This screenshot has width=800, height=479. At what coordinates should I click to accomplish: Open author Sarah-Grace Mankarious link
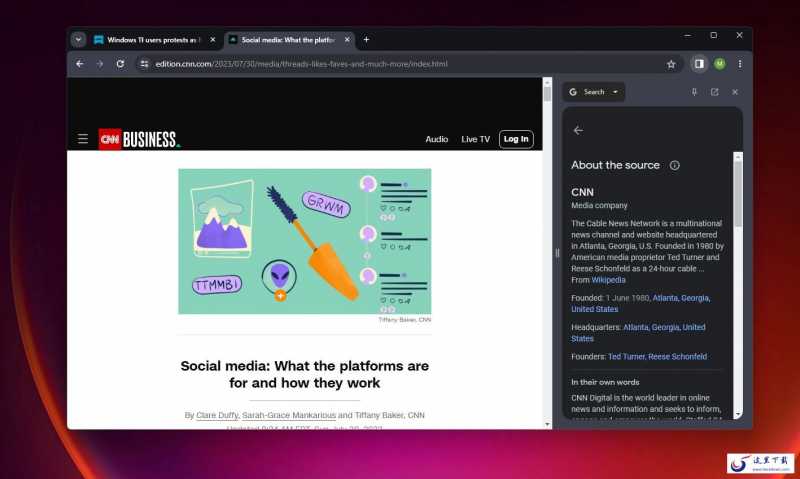point(289,415)
